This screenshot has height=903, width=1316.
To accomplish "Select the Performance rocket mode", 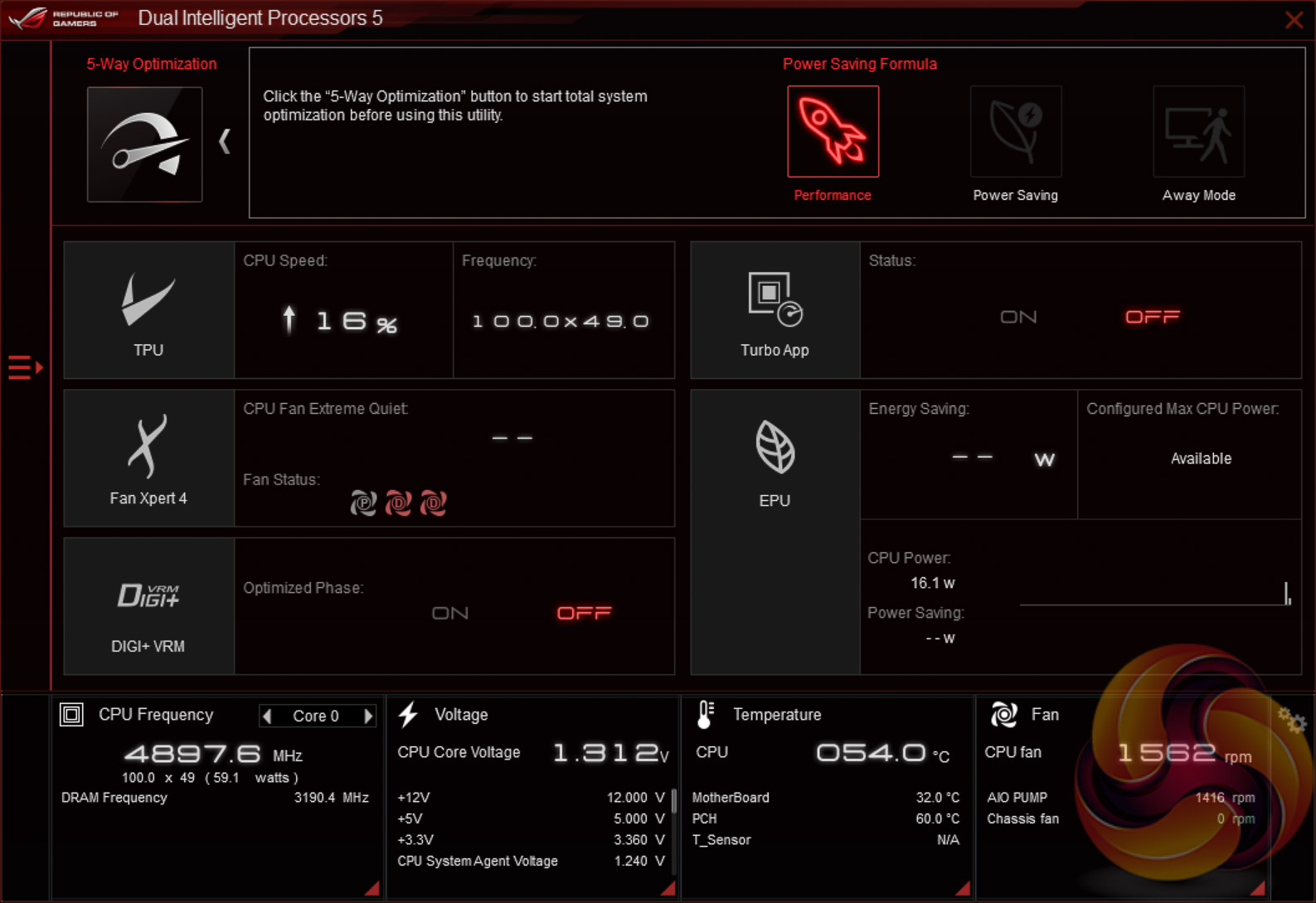I will (x=833, y=131).
